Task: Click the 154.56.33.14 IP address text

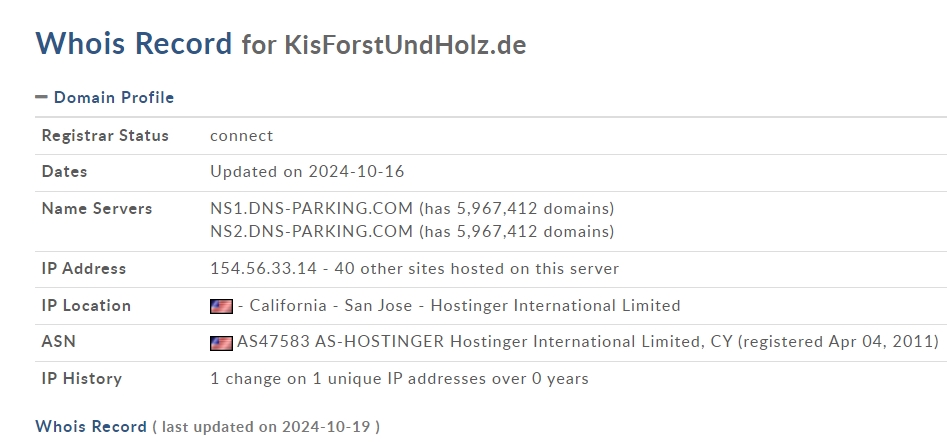Action: 263,269
